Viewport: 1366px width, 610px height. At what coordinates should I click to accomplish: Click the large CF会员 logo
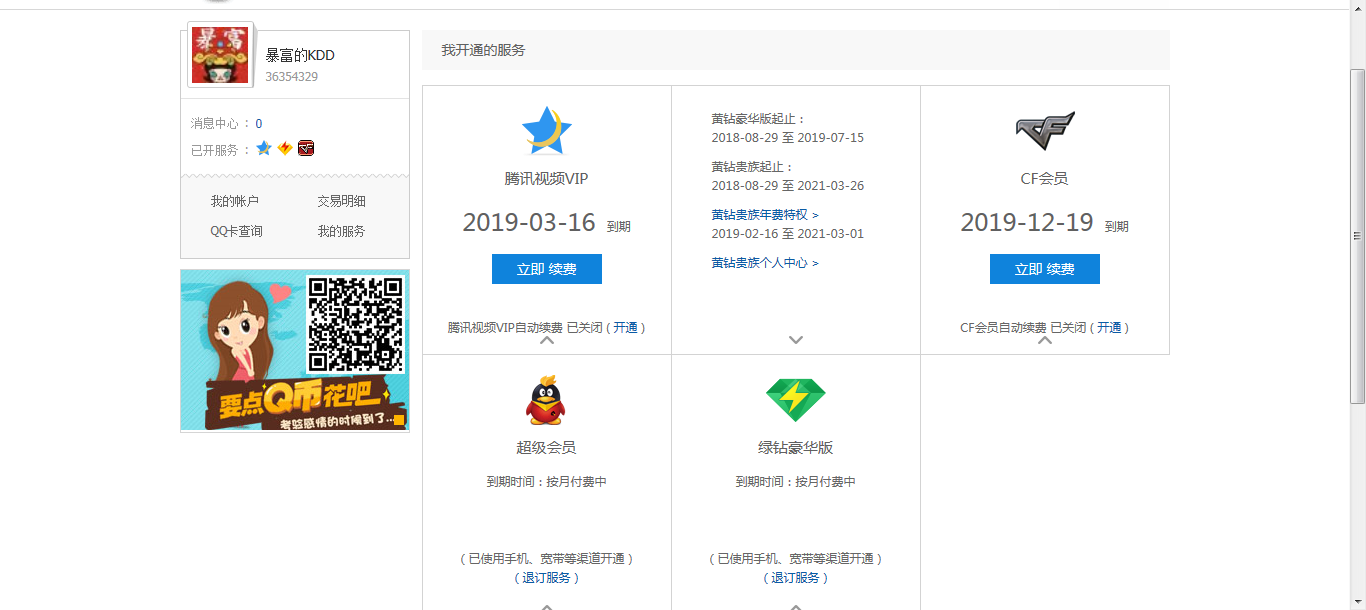click(1045, 131)
